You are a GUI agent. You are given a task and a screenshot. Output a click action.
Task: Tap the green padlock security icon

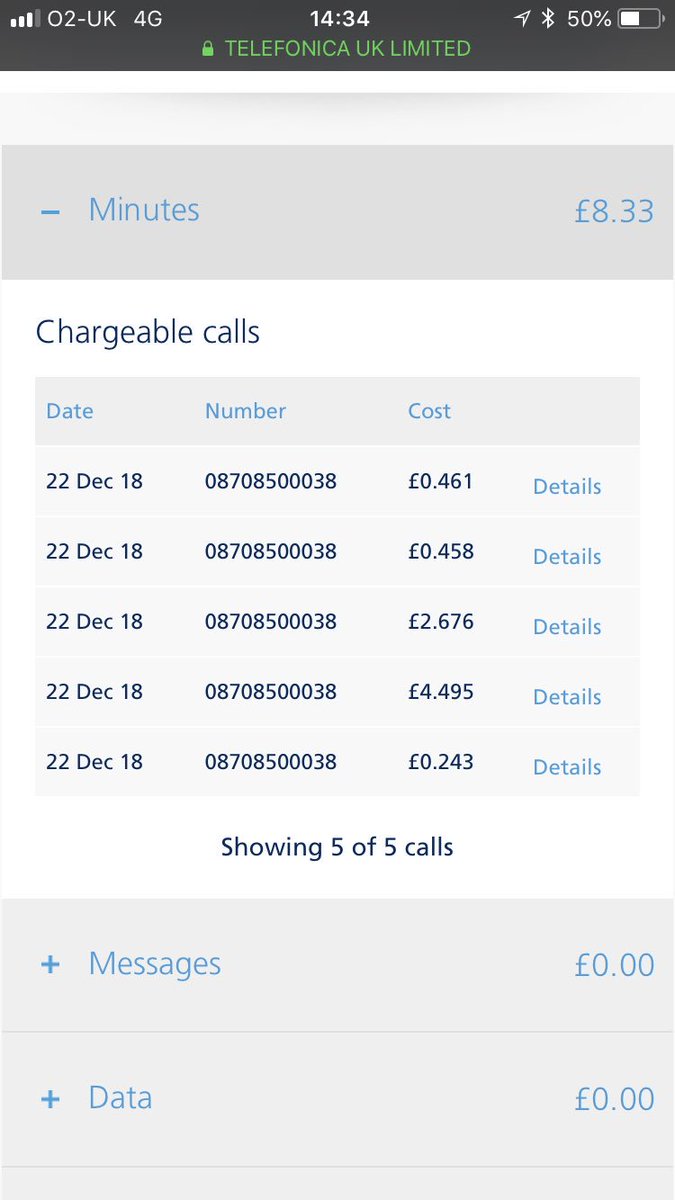pyautogui.click(x=208, y=48)
